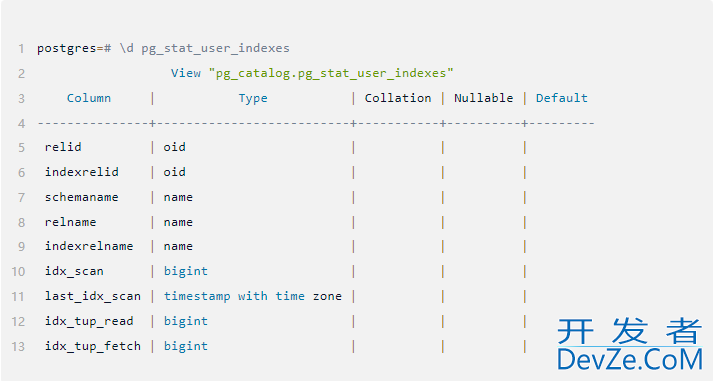Click the DevZe.CoM watermark logo
The width and height of the screenshot is (713, 381).
click(630, 360)
